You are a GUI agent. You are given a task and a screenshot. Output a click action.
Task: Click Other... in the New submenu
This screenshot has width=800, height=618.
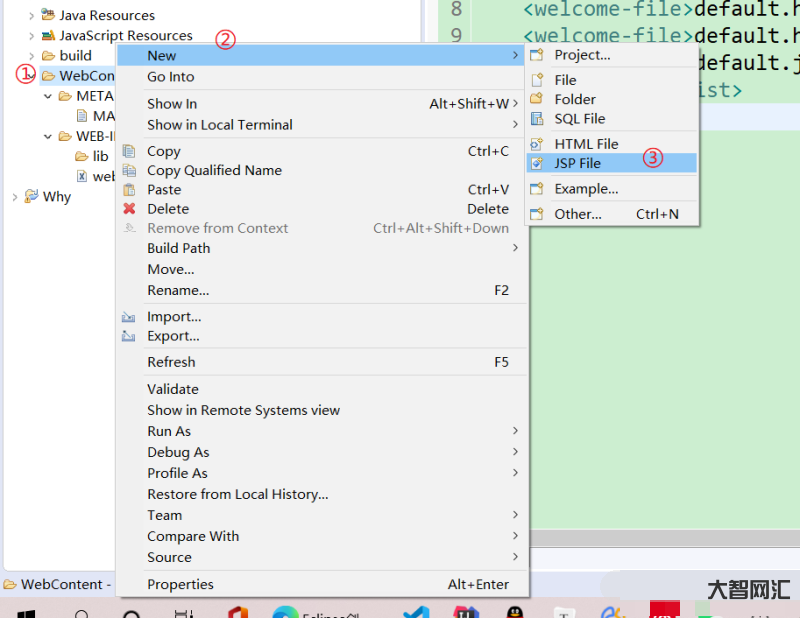tap(578, 214)
